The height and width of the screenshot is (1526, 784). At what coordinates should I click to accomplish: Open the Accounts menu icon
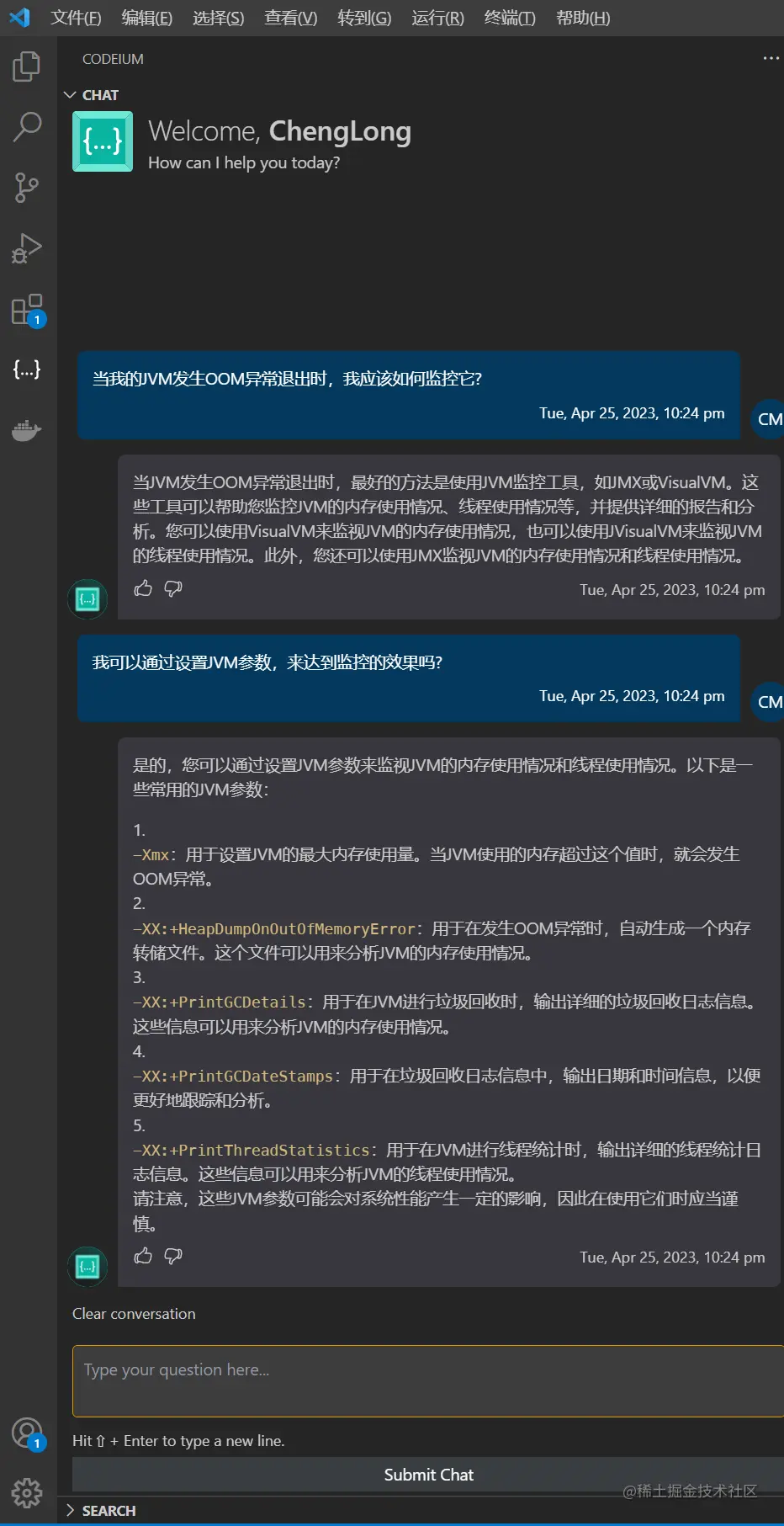point(27,1433)
